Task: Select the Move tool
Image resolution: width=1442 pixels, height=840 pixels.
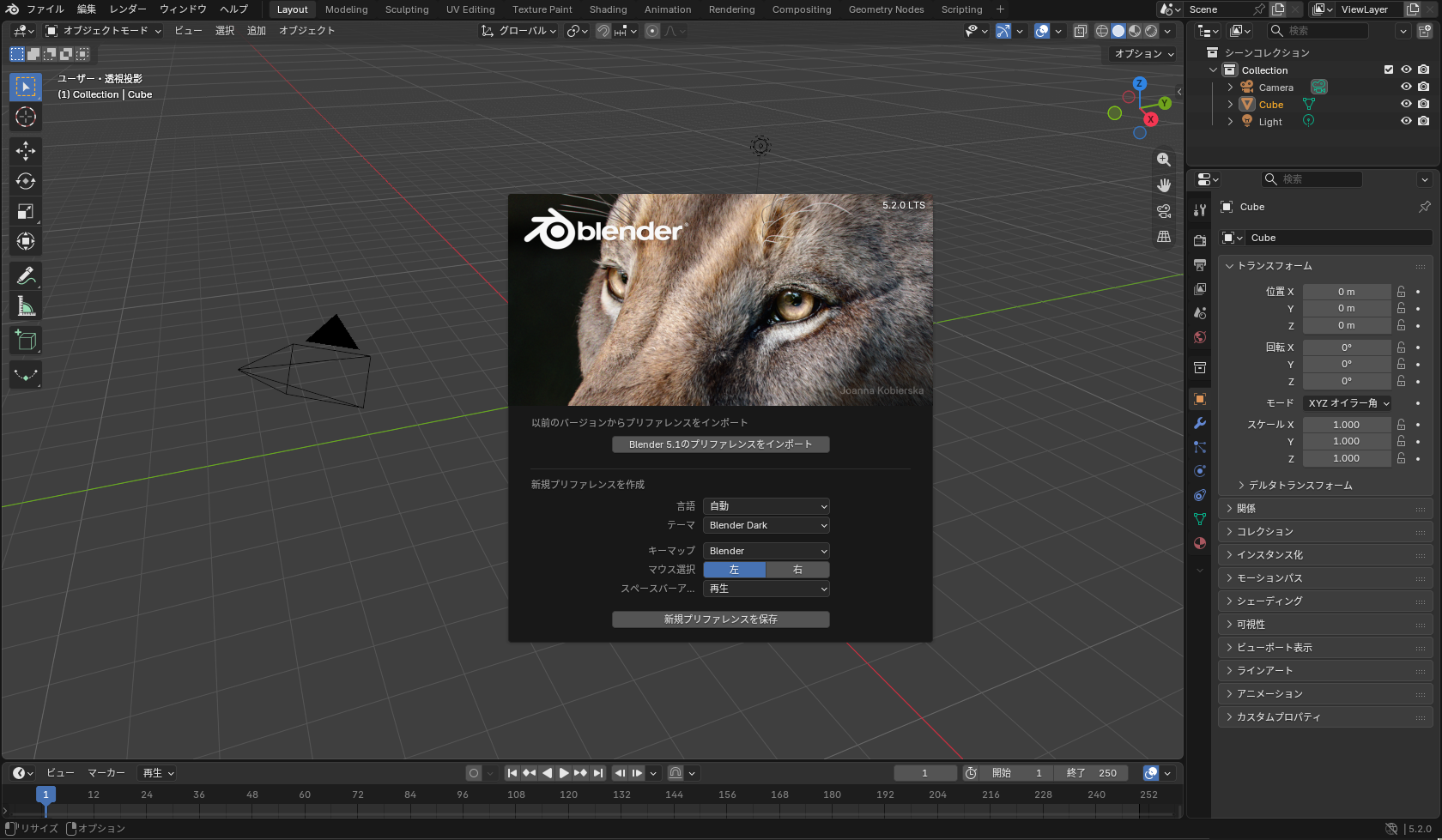Action: tap(26, 151)
